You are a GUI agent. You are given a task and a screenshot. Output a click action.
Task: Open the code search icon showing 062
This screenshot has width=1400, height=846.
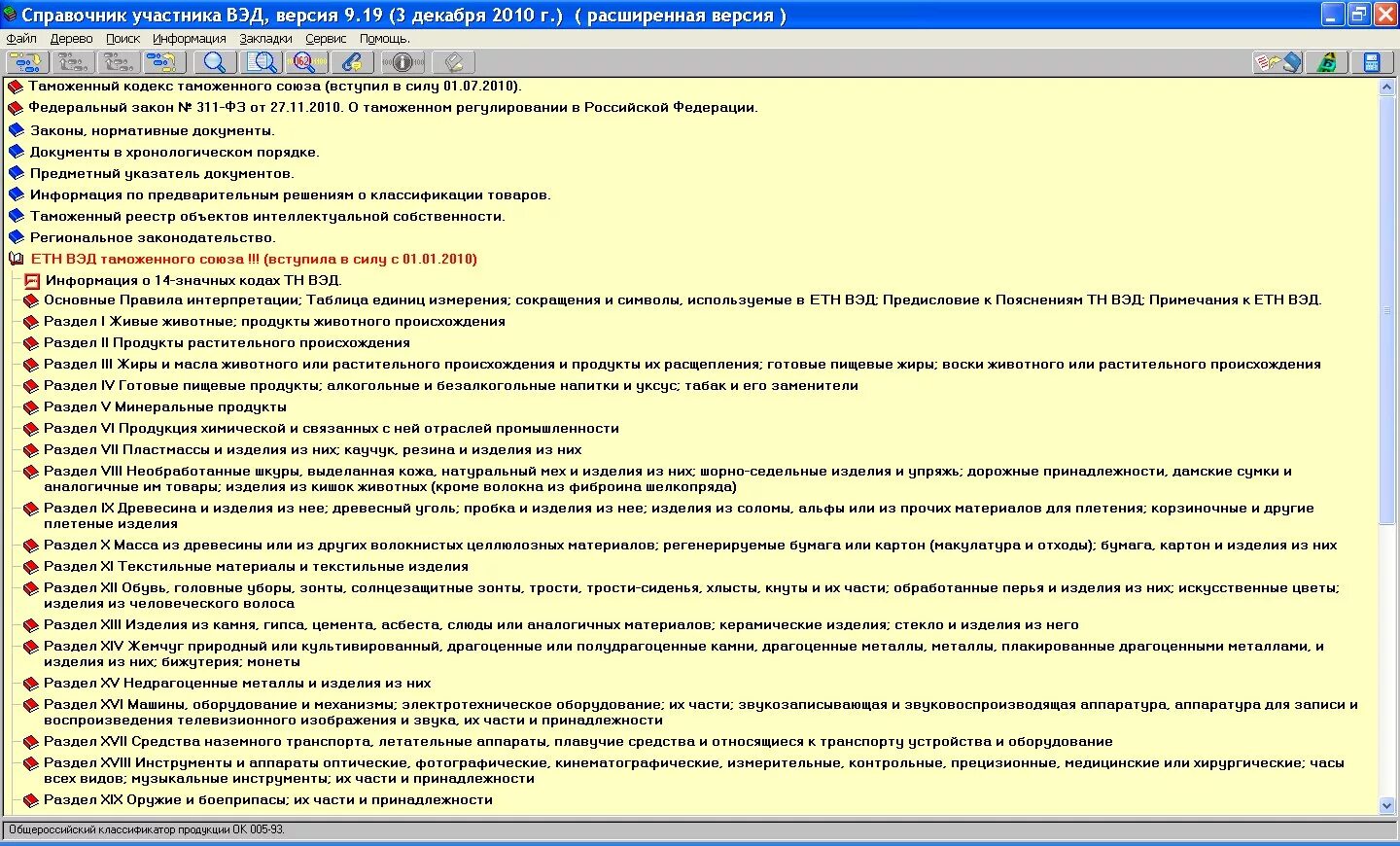click(x=306, y=62)
